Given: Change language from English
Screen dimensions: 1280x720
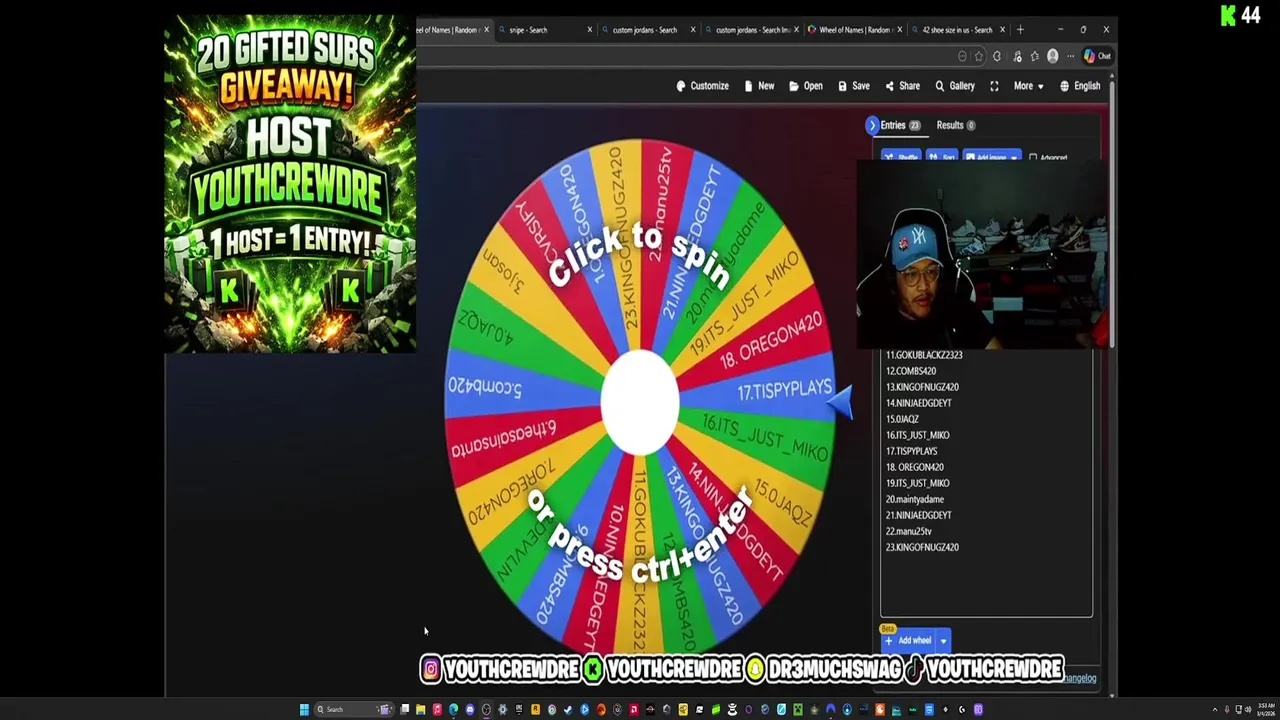Looking at the screenshot, I should tap(1080, 86).
